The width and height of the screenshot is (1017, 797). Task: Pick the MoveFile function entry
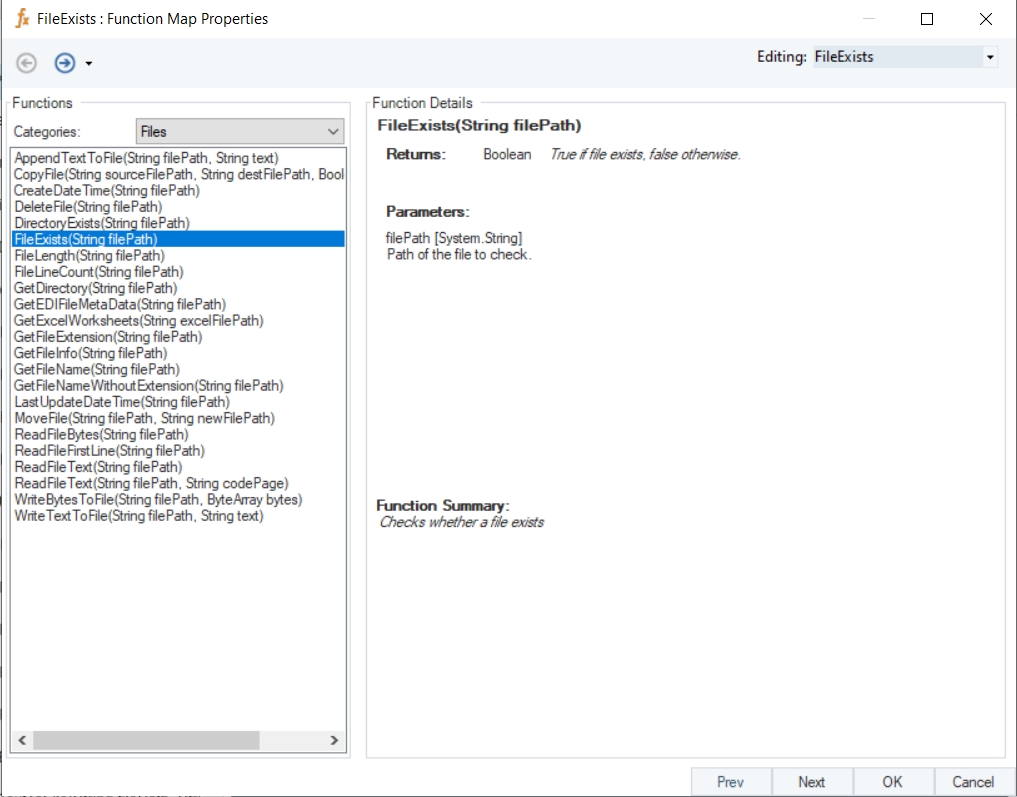[144, 418]
